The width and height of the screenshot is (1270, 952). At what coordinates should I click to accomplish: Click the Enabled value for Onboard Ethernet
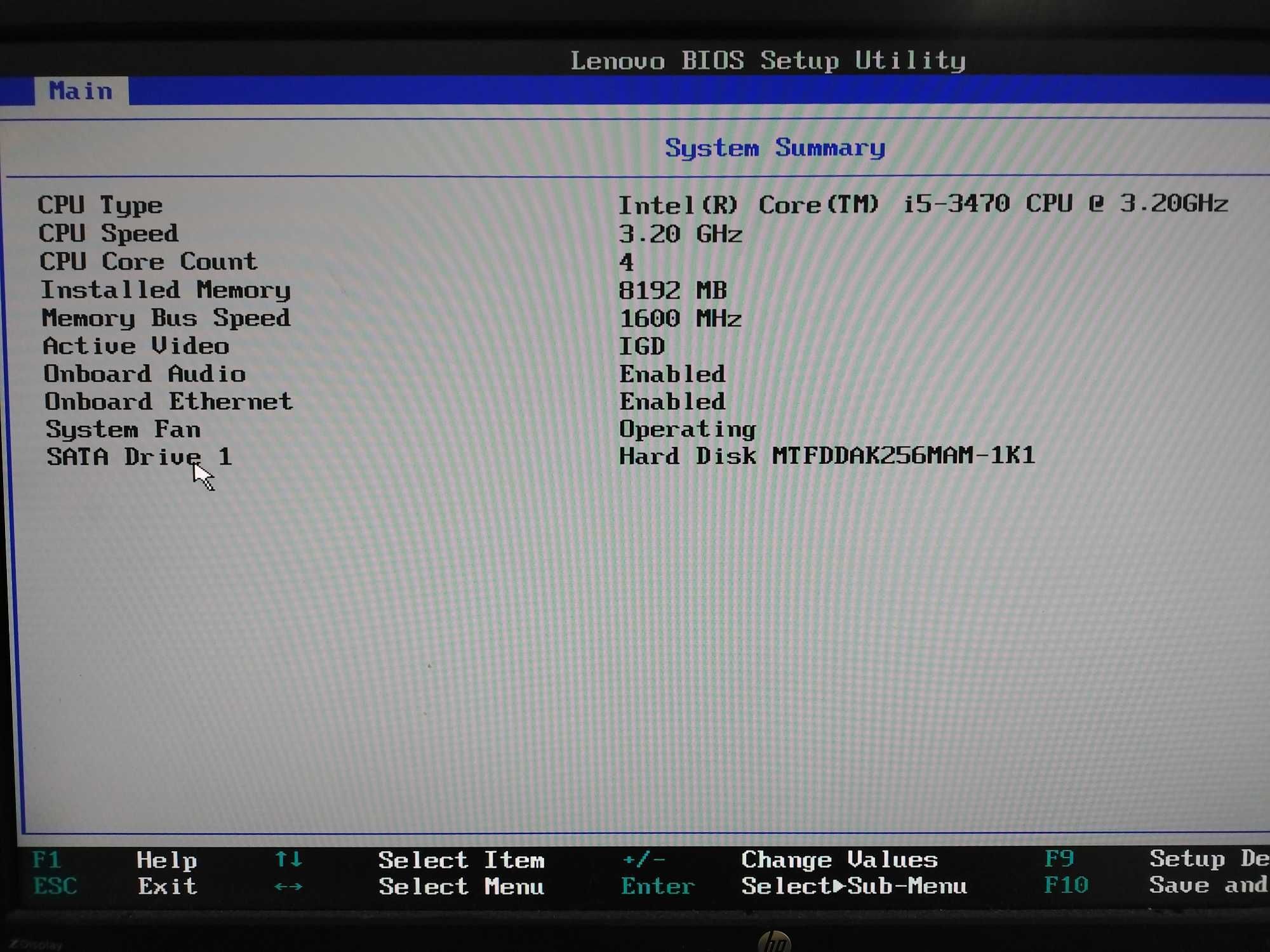pos(672,402)
